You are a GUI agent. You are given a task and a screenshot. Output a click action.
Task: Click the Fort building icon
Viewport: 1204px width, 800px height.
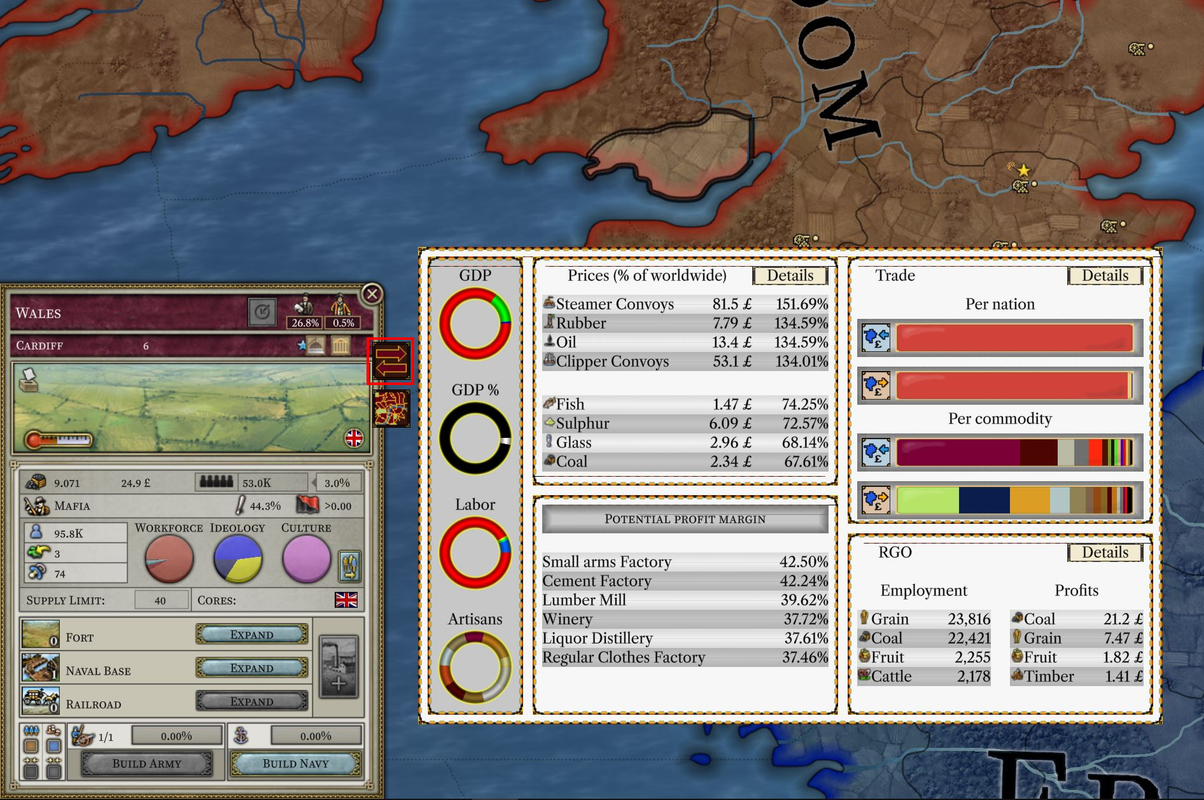point(40,634)
